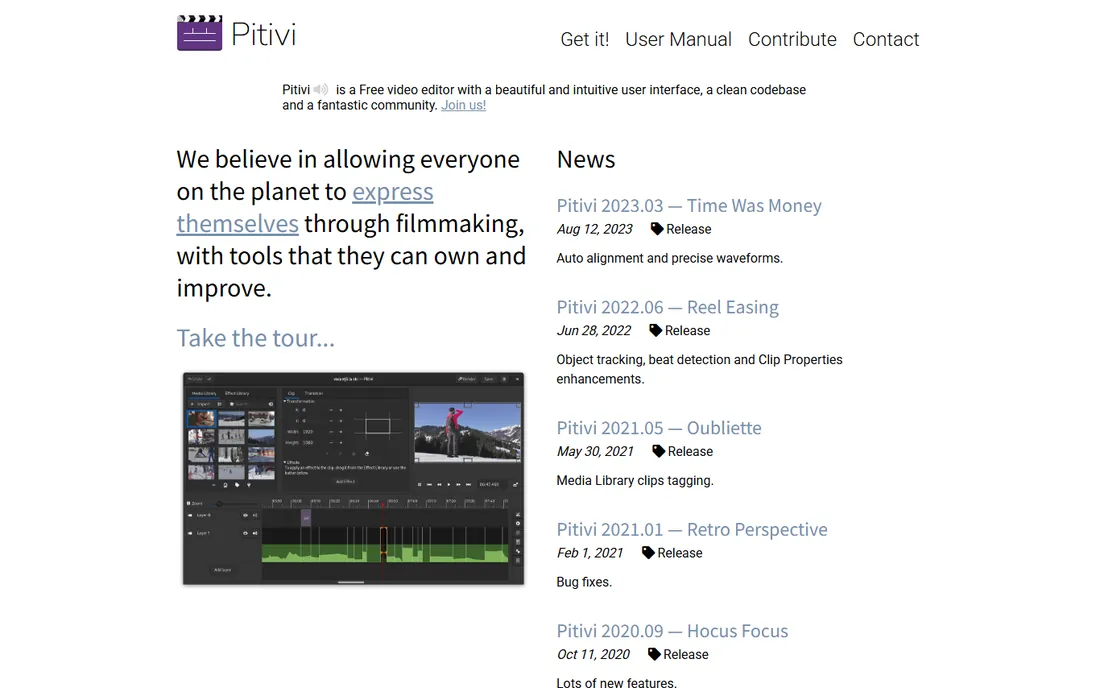1100x688 pixels.
Task: Click the text Lots of new features.
Action: 617,682
